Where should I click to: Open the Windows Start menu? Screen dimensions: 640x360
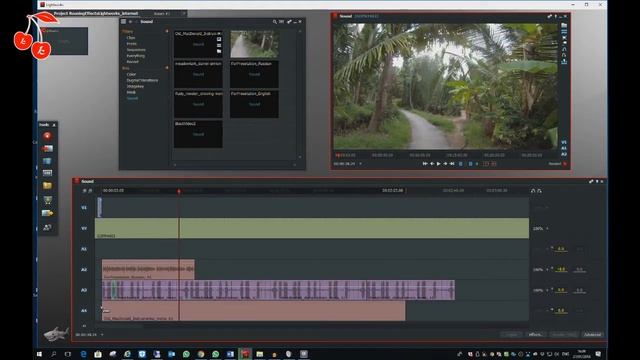[x=40, y=354]
